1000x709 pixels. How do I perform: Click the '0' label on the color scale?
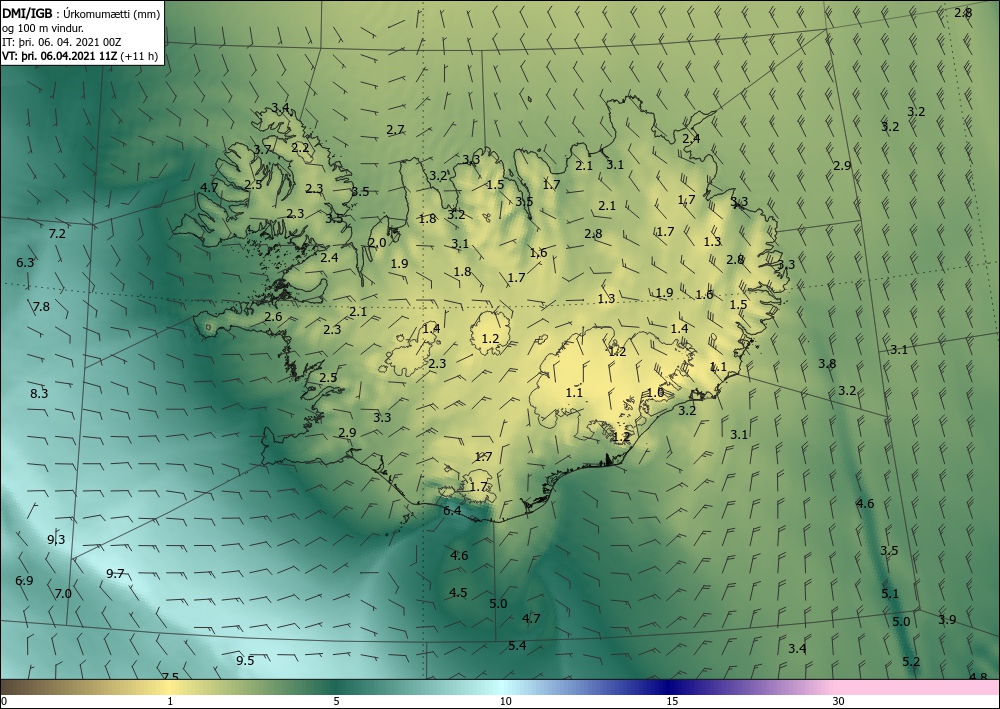pos(4,701)
